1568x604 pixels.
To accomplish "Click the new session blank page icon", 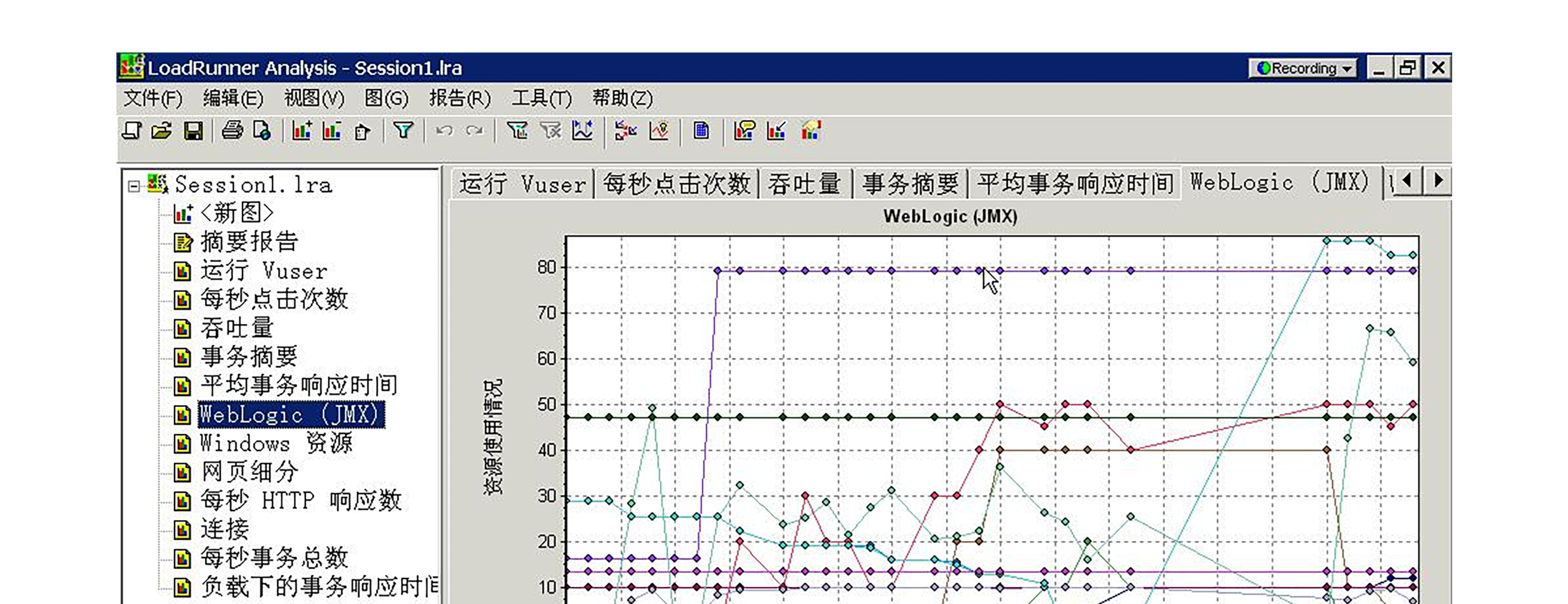I will (x=131, y=131).
